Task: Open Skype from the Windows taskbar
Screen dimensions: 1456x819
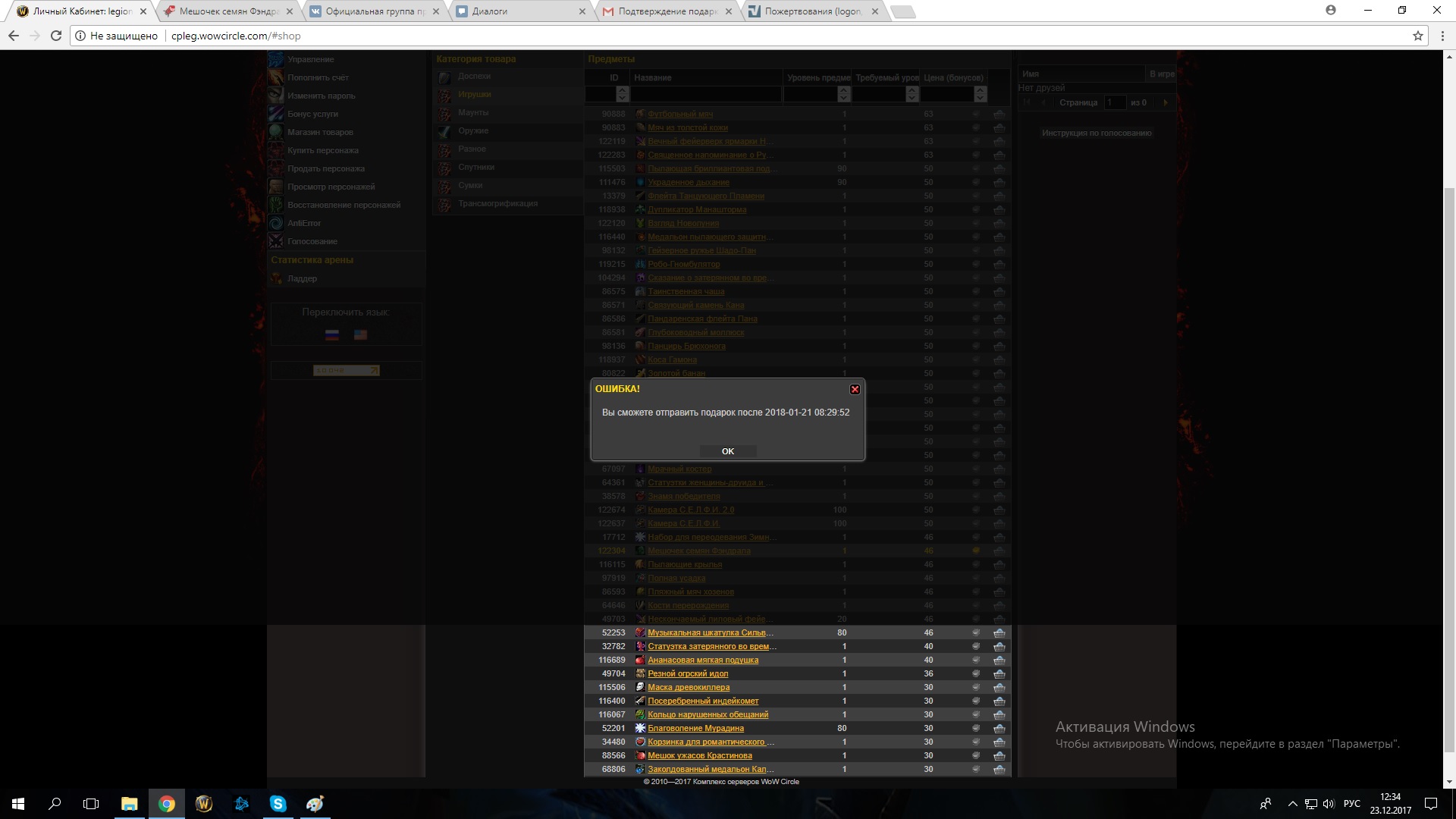Action: [278, 804]
